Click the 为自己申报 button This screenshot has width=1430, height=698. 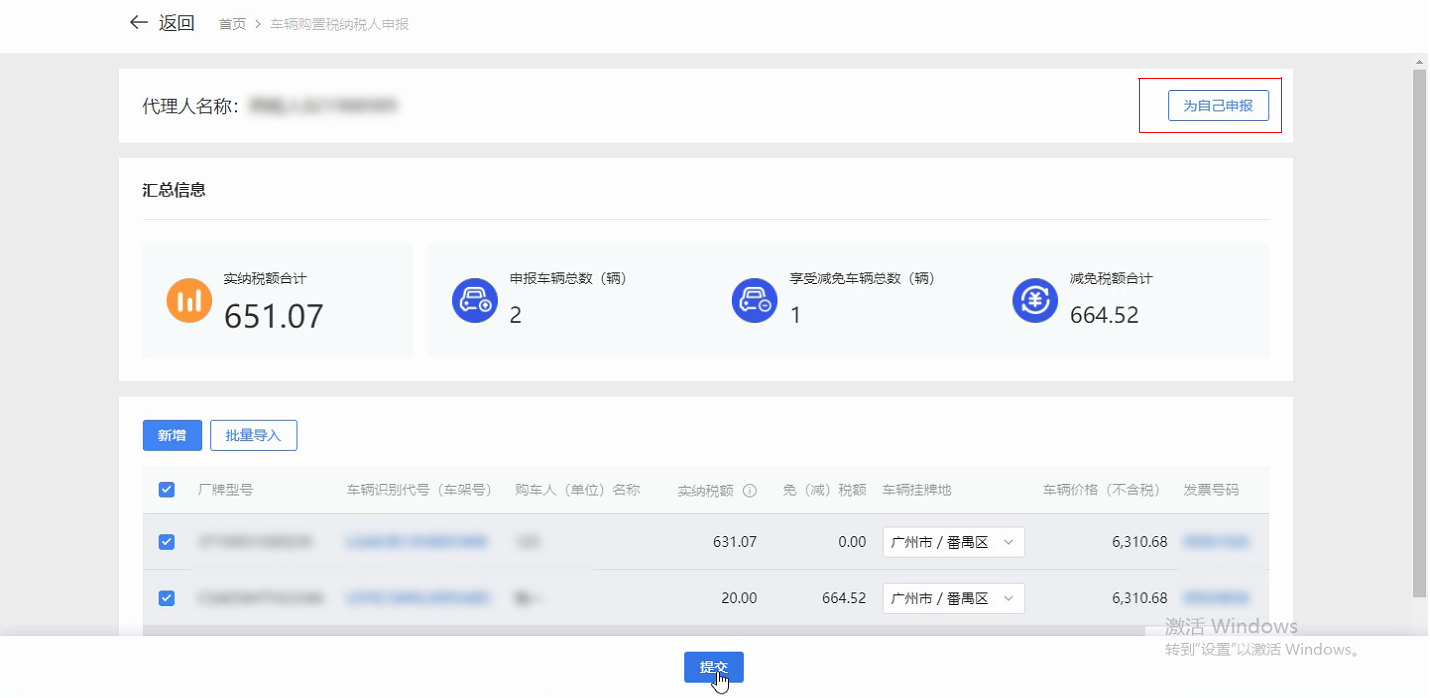click(x=1217, y=105)
